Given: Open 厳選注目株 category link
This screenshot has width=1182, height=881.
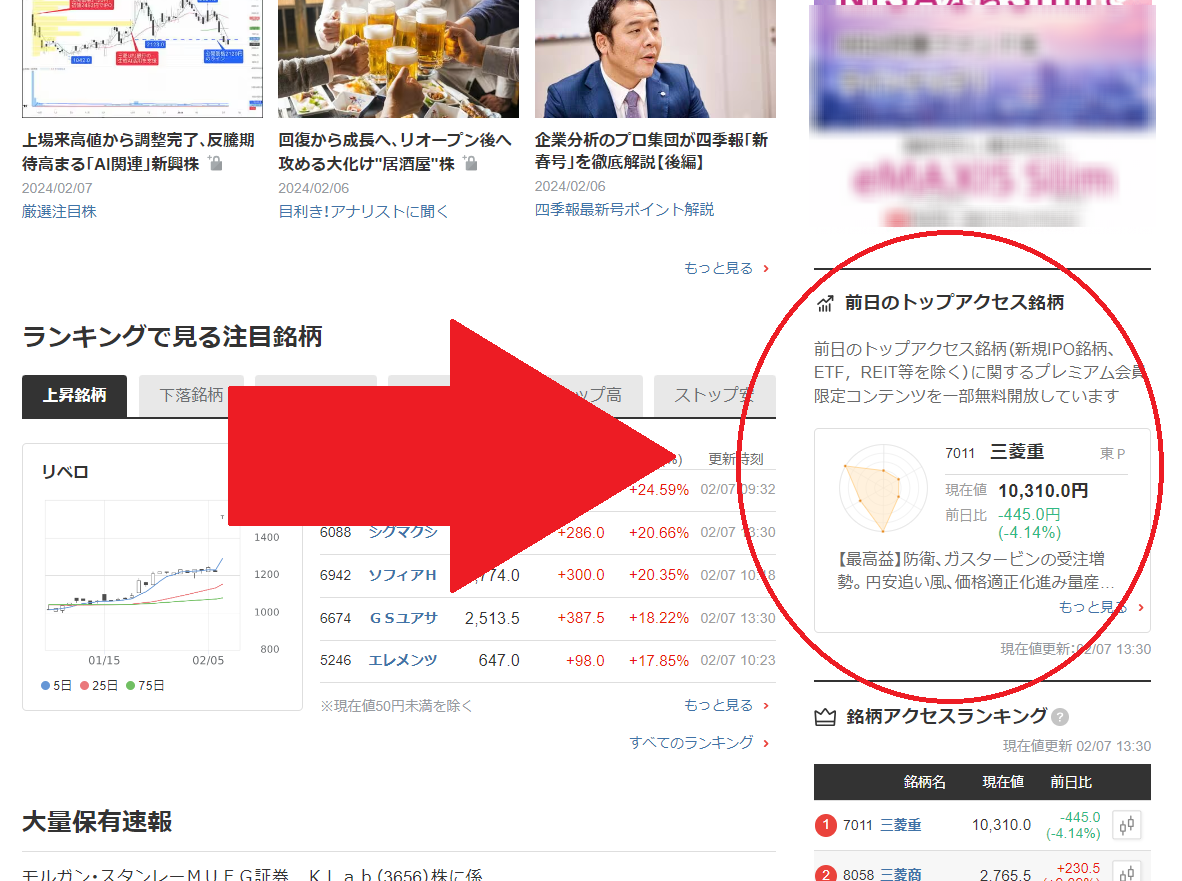Looking at the screenshot, I should click(x=59, y=212).
